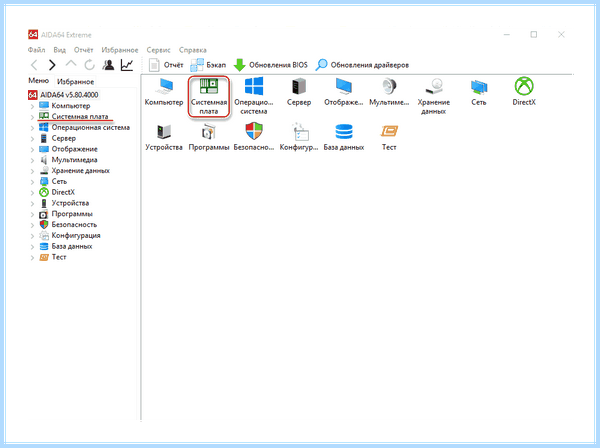The height and width of the screenshot is (448, 600).
Task: Select Системная плата in the sidebar tree
Action: 74,116
